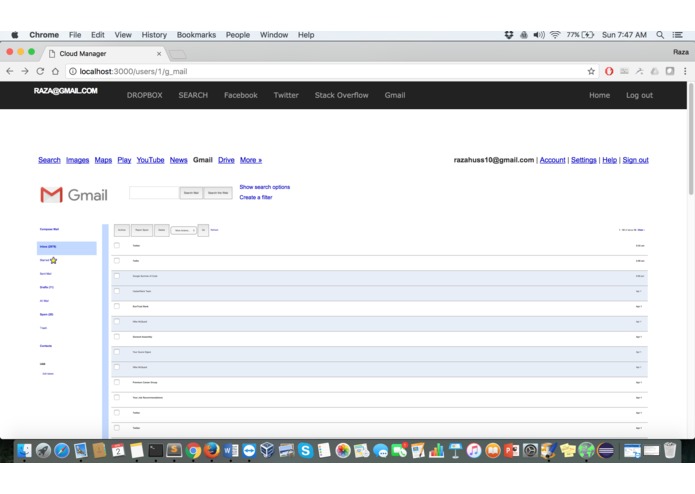Click the Search Mail button
The image size is (695, 494).
[191, 193]
